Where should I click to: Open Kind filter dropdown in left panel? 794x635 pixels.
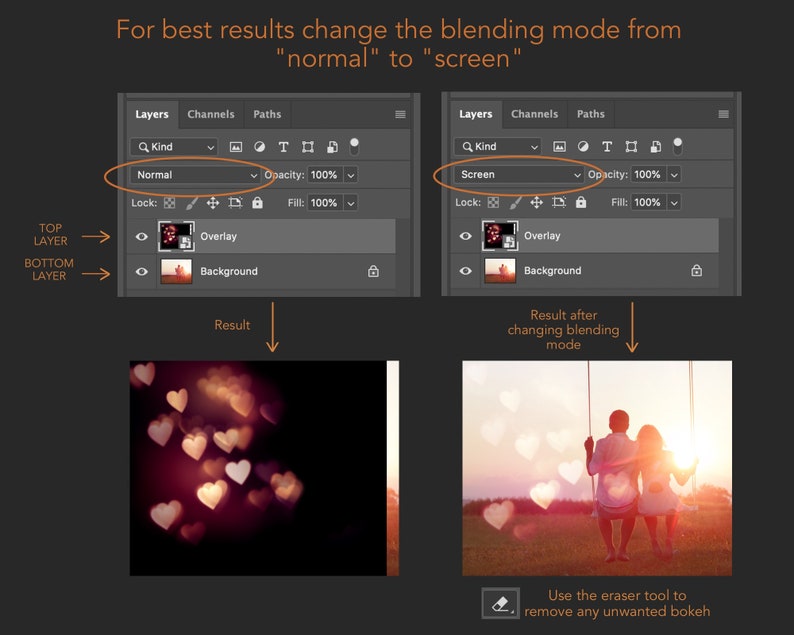click(x=174, y=147)
